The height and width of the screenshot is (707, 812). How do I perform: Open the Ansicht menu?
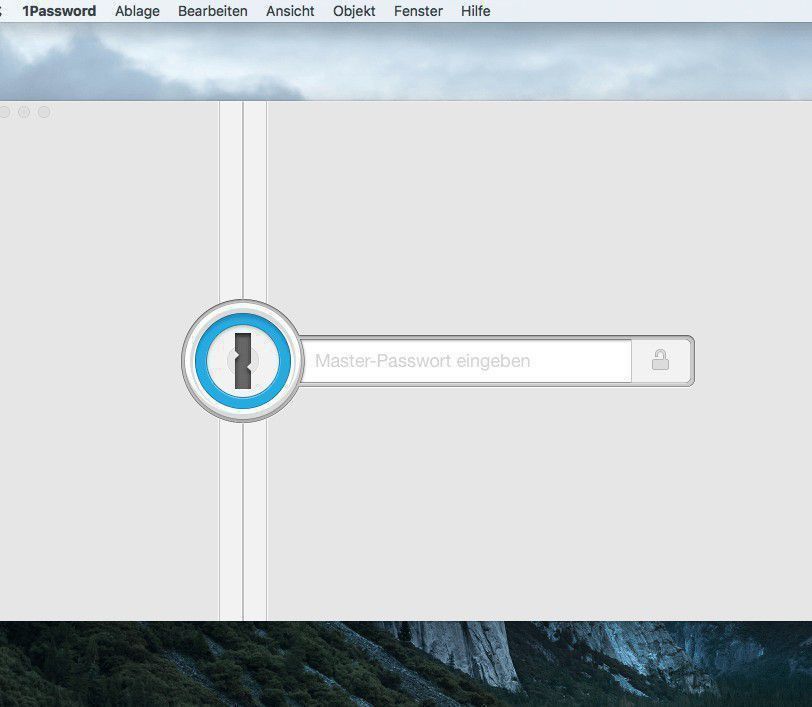point(290,11)
